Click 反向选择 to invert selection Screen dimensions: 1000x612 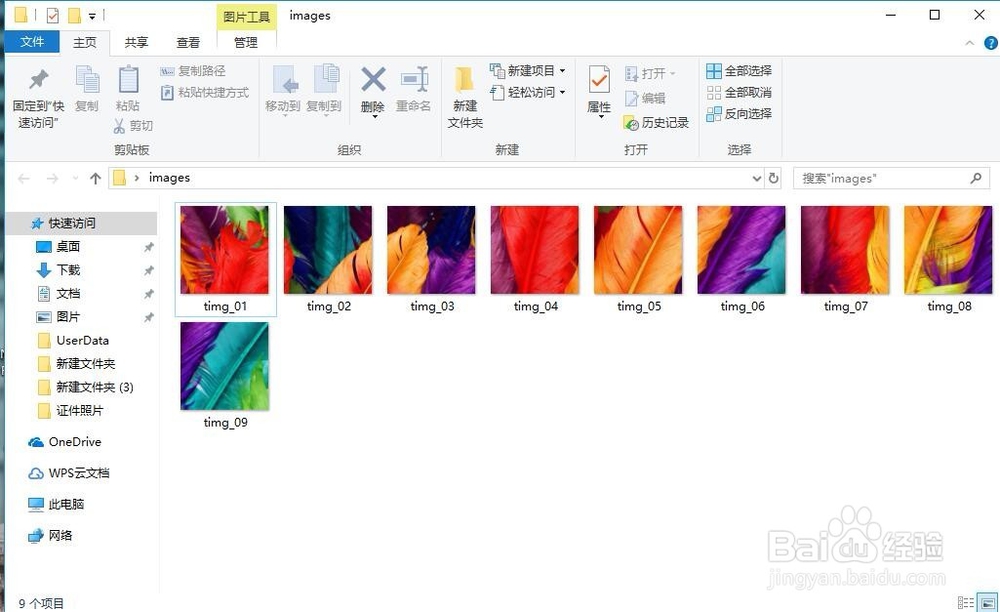[738, 113]
